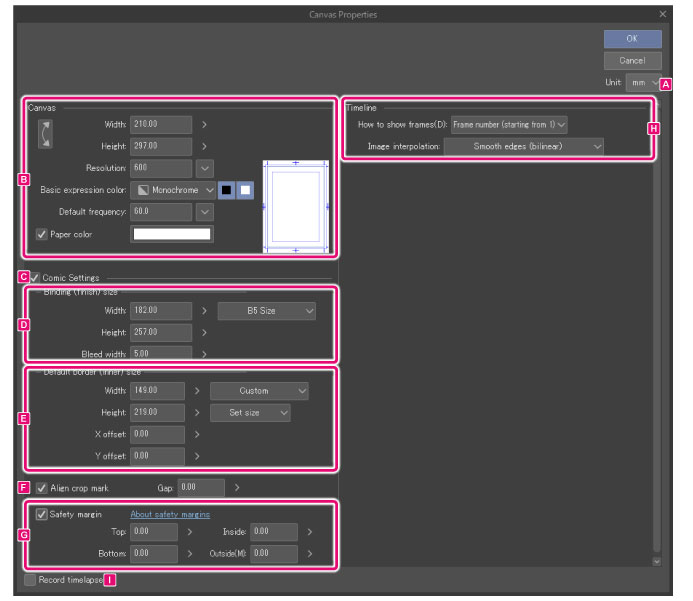693x601 pixels.
Task: Click Binding size Height input field
Action: (x=161, y=332)
